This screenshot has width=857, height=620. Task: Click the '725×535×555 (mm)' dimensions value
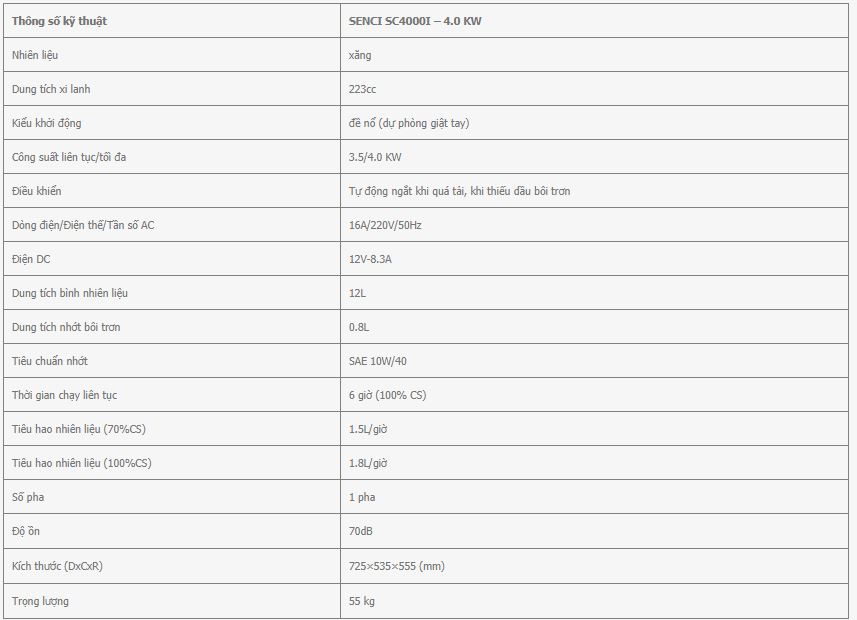(x=397, y=566)
